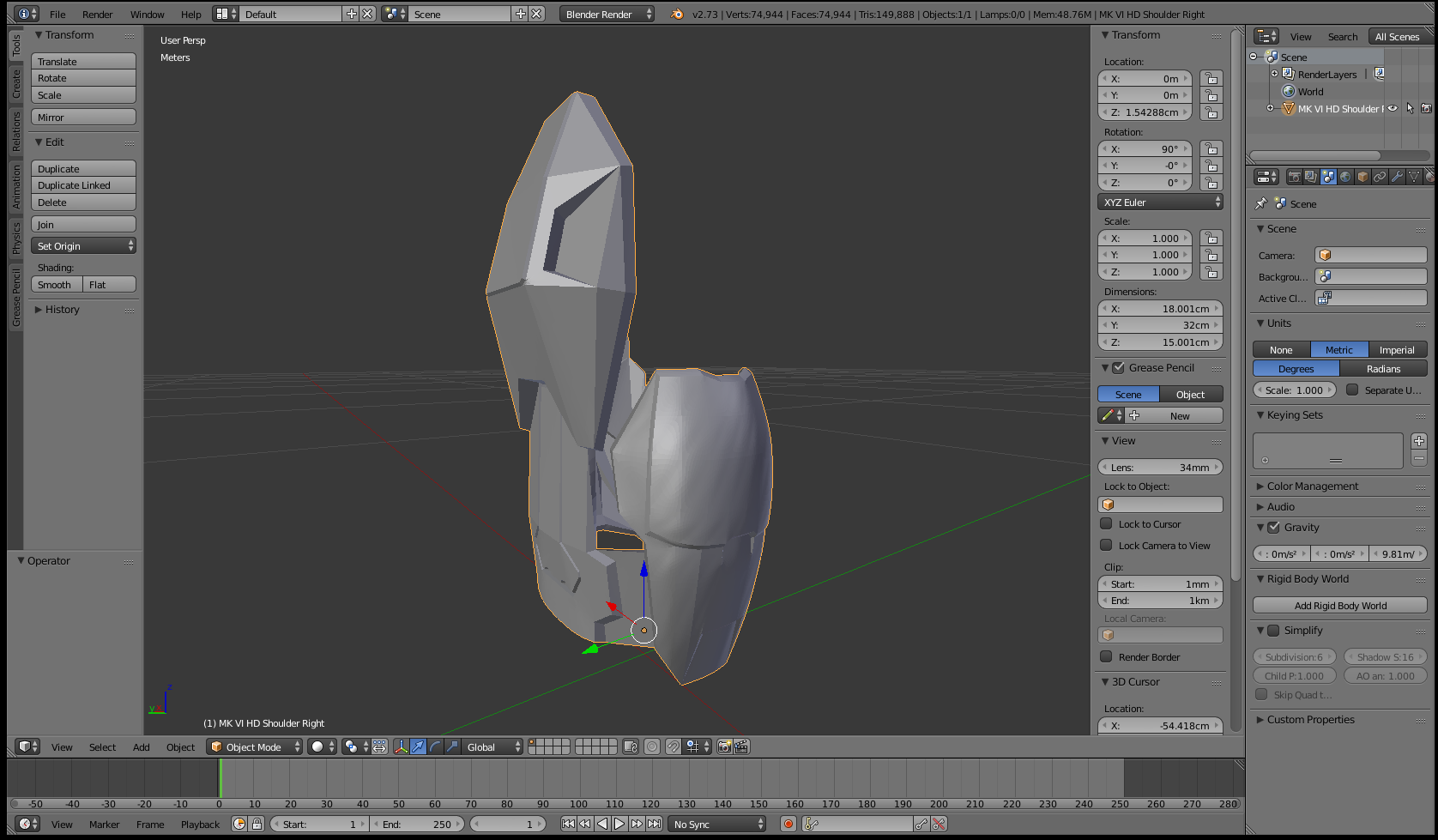Click the unit Scale 1.000 slider field
The width and height of the screenshot is (1438, 840).
(1295, 390)
